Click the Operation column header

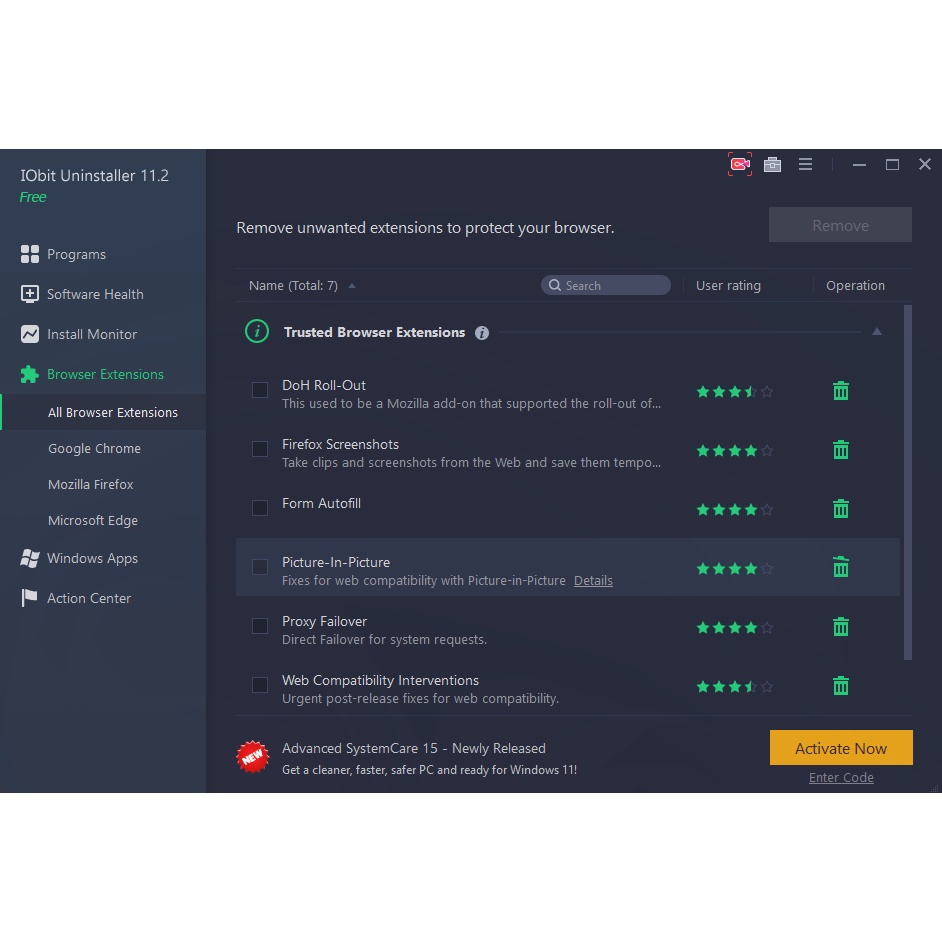855,285
